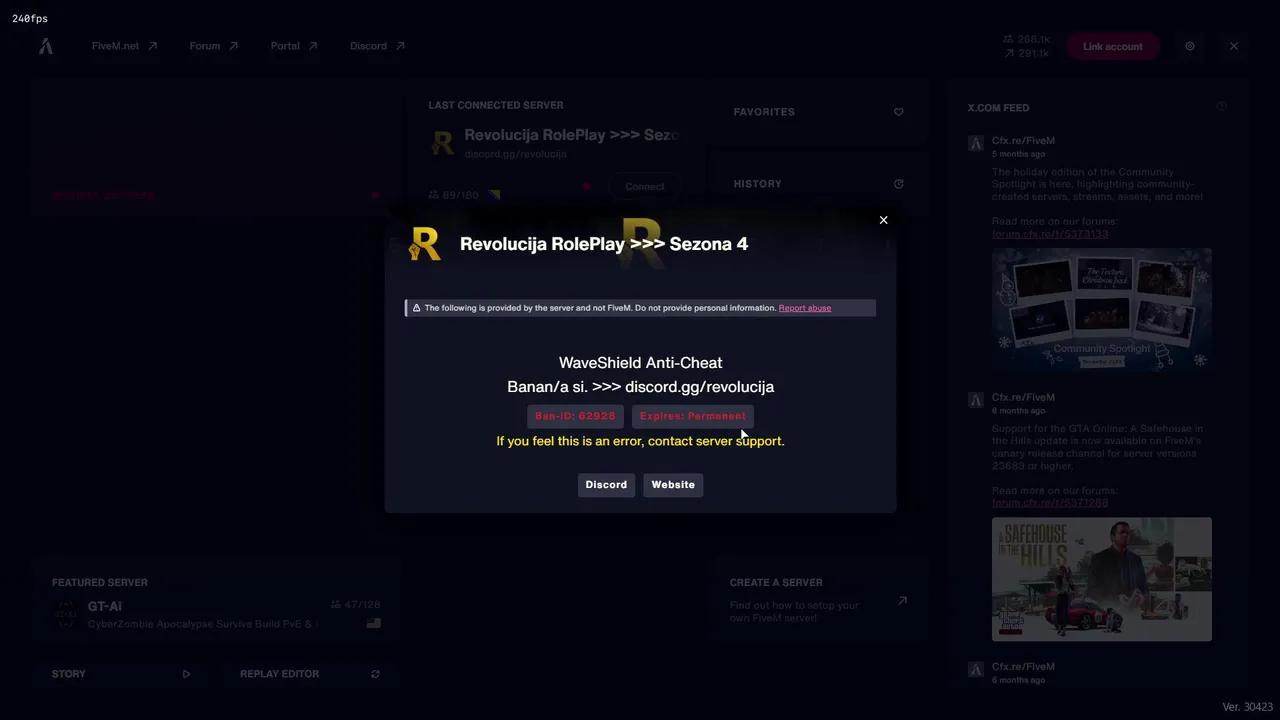Click the History clock icon
The width and height of the screenshot is (1280, 720).
click(x=898, y=184)
